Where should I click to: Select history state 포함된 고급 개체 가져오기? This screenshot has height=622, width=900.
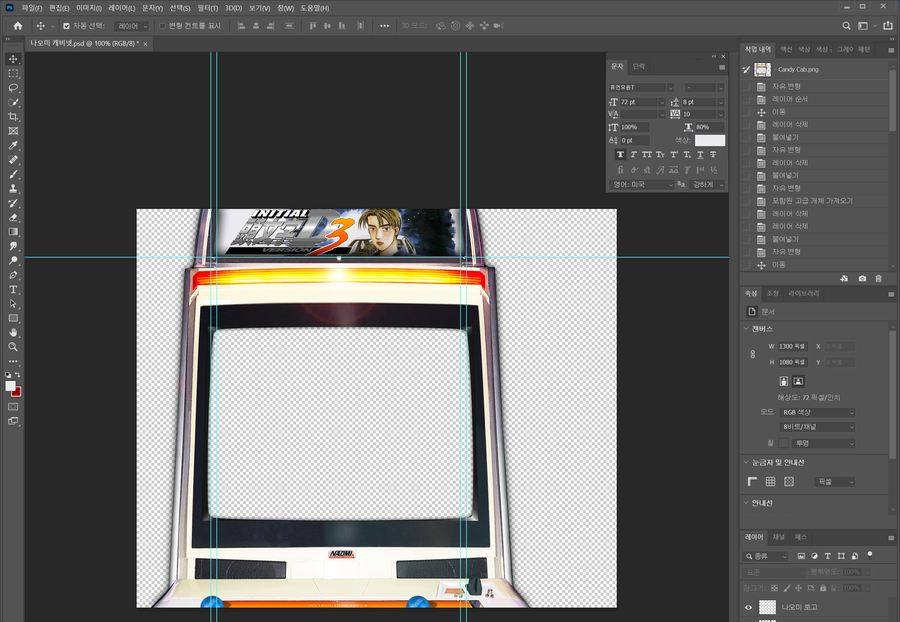812,201
